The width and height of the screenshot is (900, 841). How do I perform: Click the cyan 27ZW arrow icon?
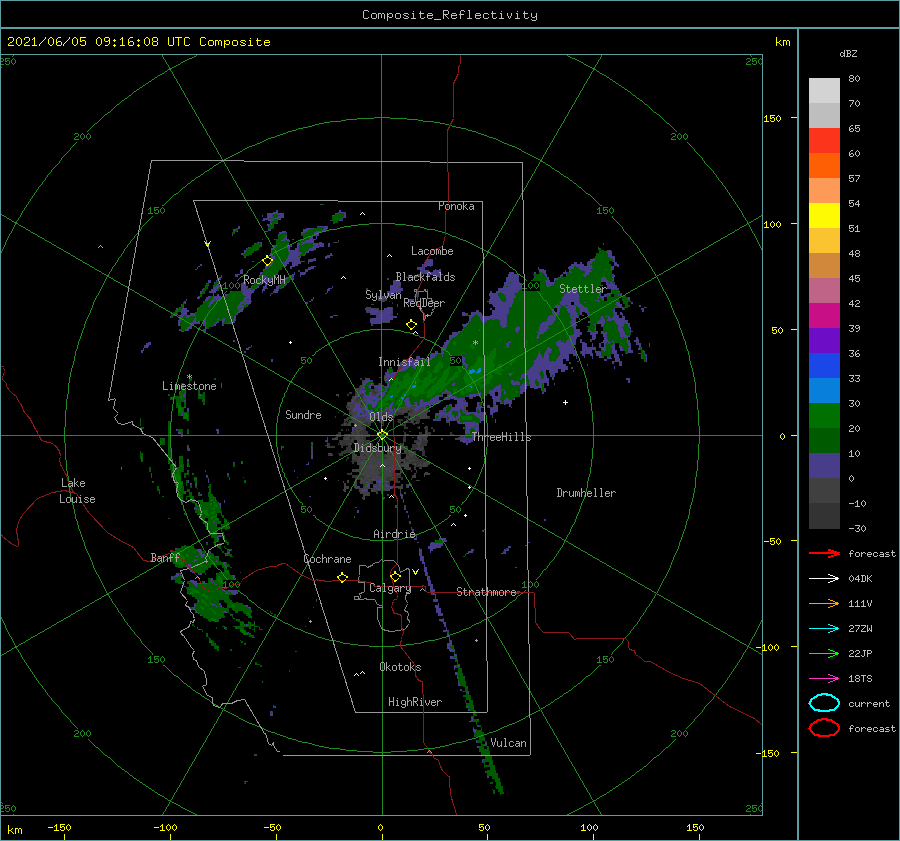pyautogui.click(x=824, y=629)
